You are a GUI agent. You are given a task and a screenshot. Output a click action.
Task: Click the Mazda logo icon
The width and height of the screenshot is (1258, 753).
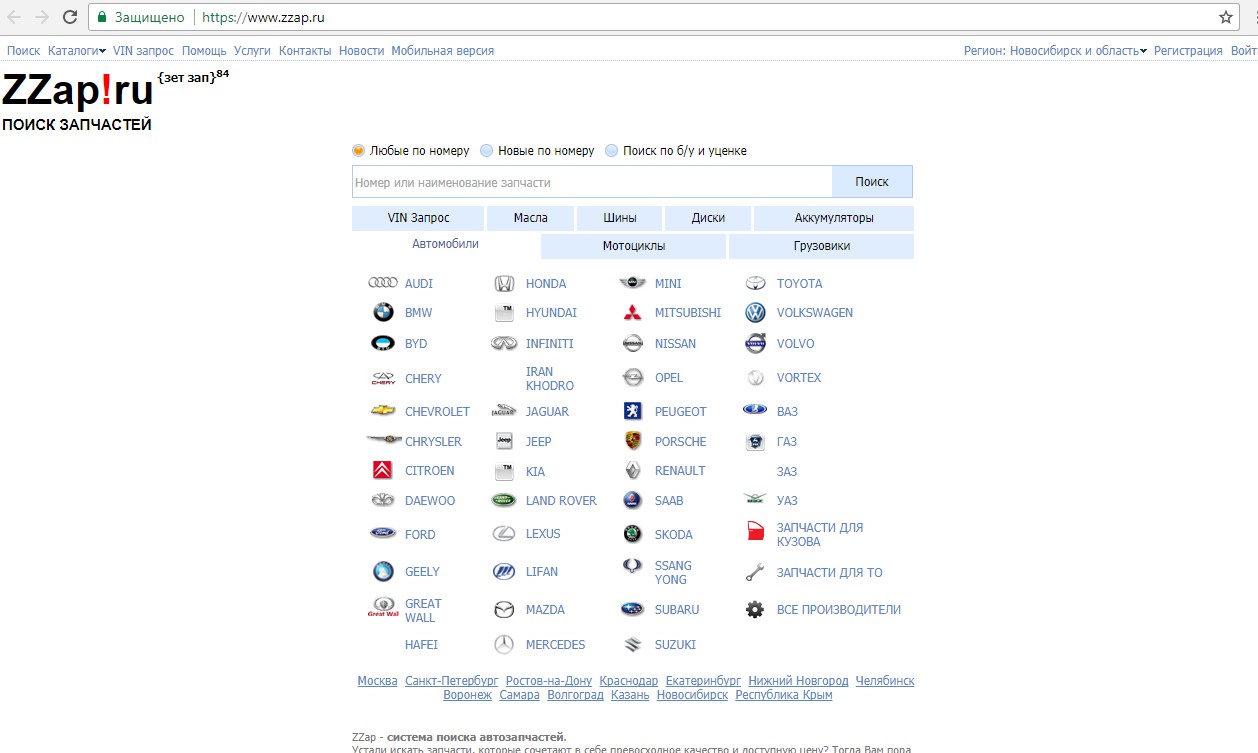tap(504, 610)
